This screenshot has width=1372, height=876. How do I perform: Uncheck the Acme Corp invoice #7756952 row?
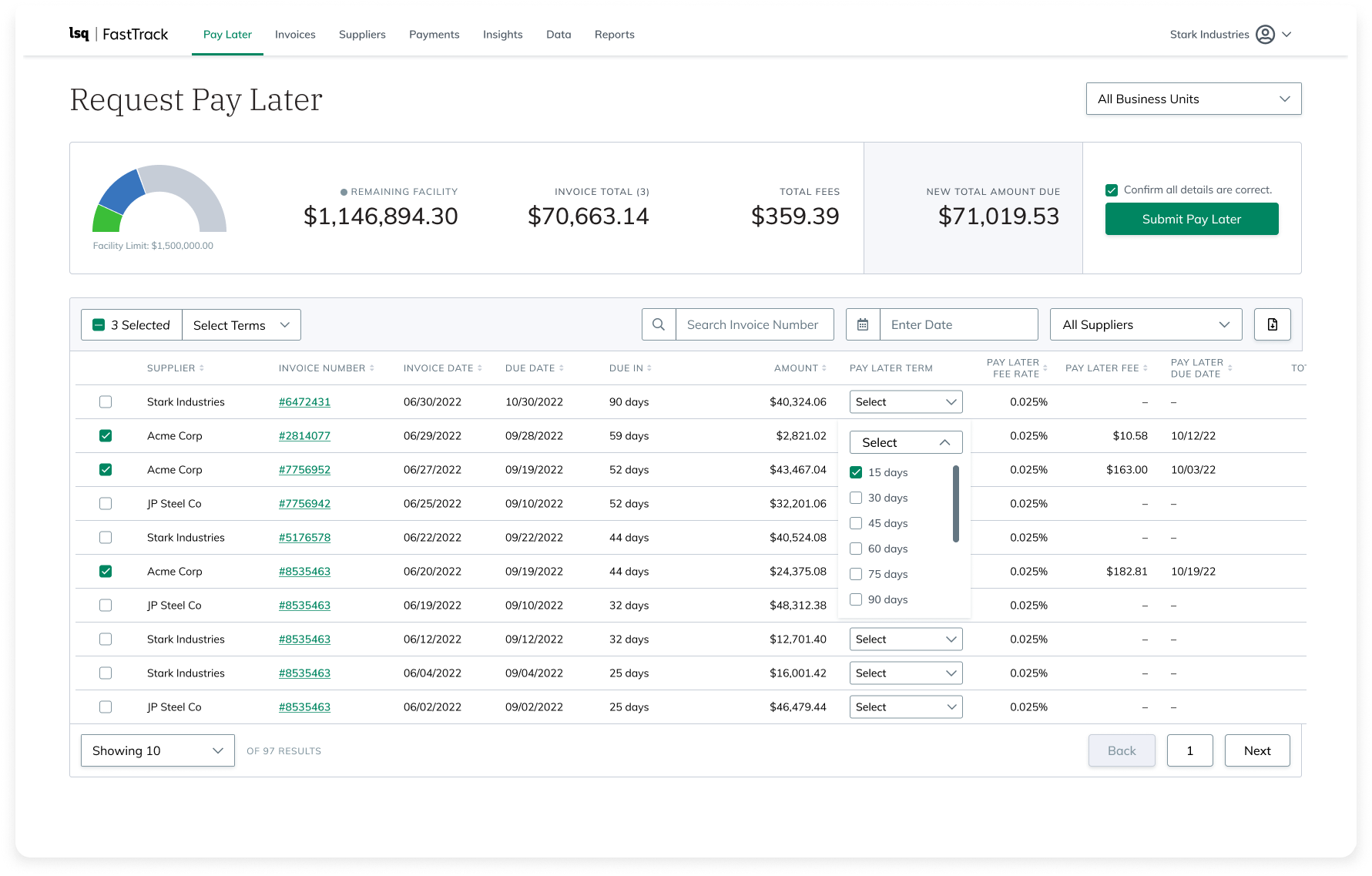pos(106,470)
